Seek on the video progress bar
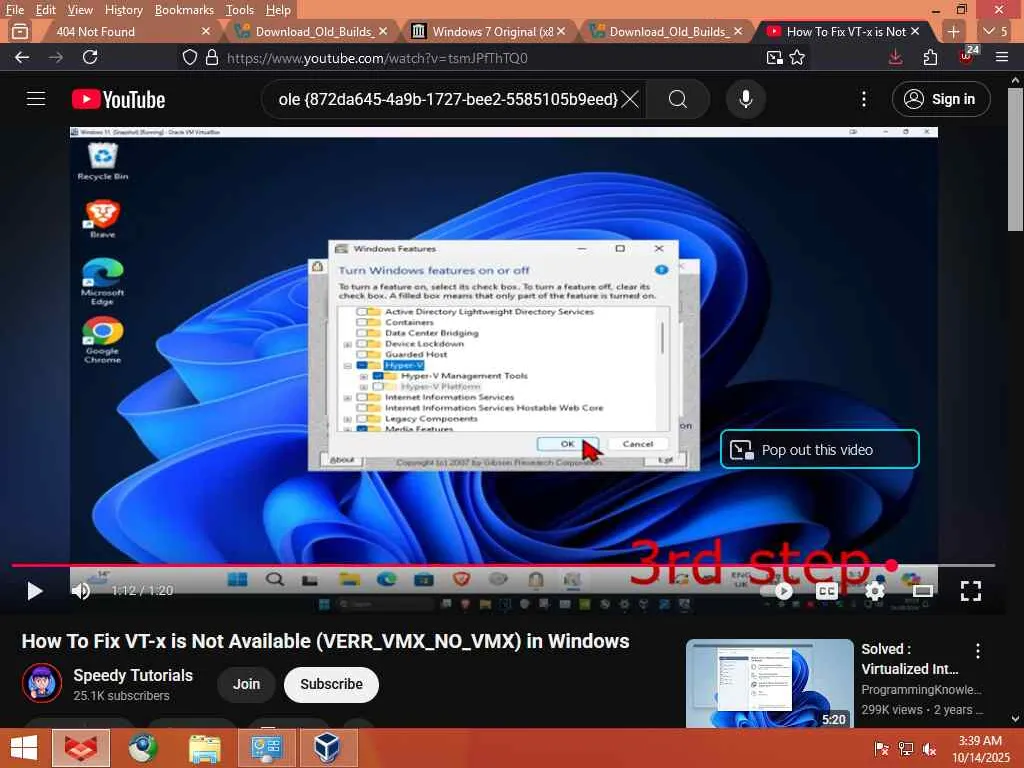This screenshot has height=768, width=1024. click(x=503, y=566)
